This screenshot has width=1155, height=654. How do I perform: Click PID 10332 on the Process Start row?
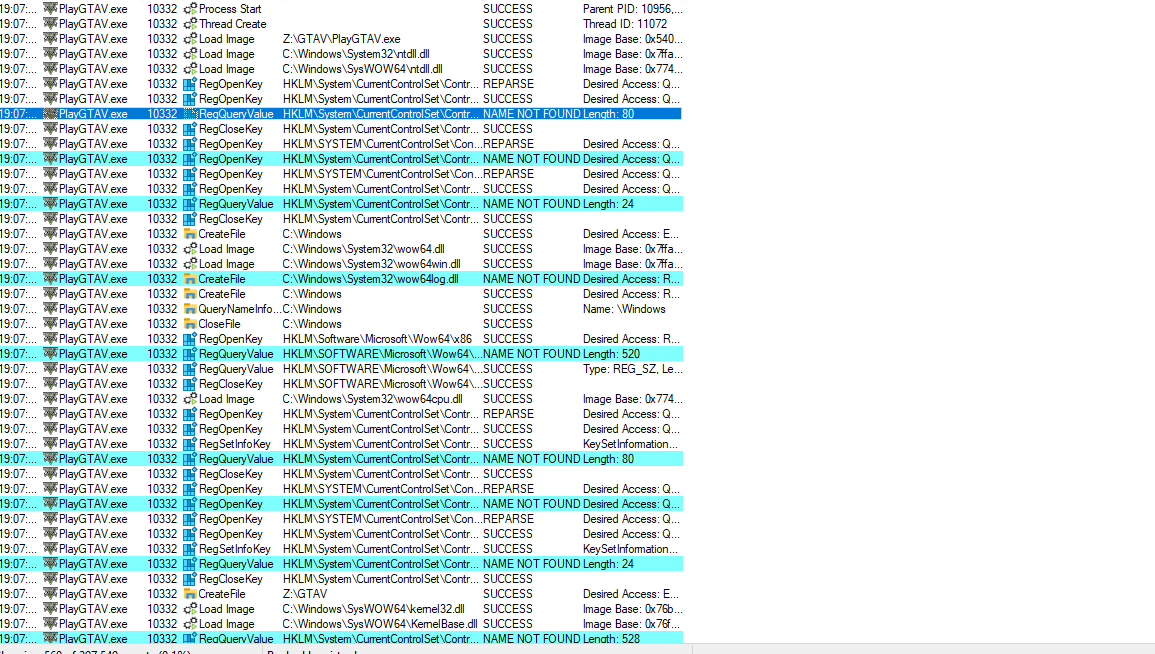pyautogui.click(x=162, y=9)
